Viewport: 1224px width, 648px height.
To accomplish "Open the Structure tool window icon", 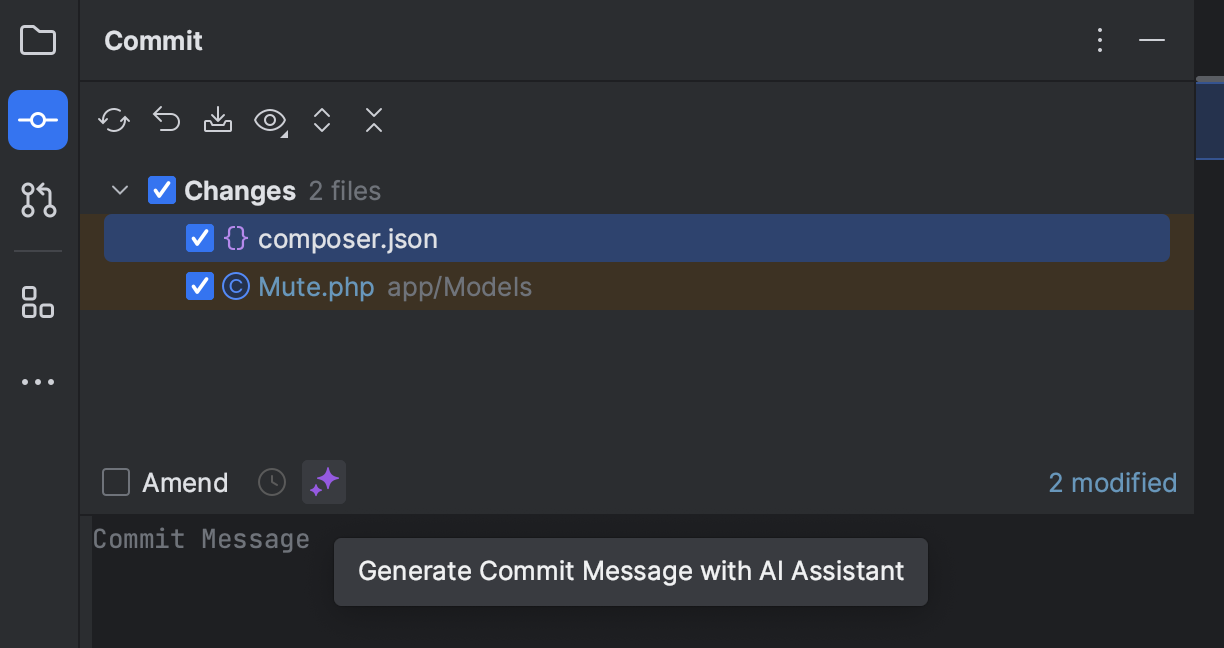I will pyautogui.click(x=38, y=301).
